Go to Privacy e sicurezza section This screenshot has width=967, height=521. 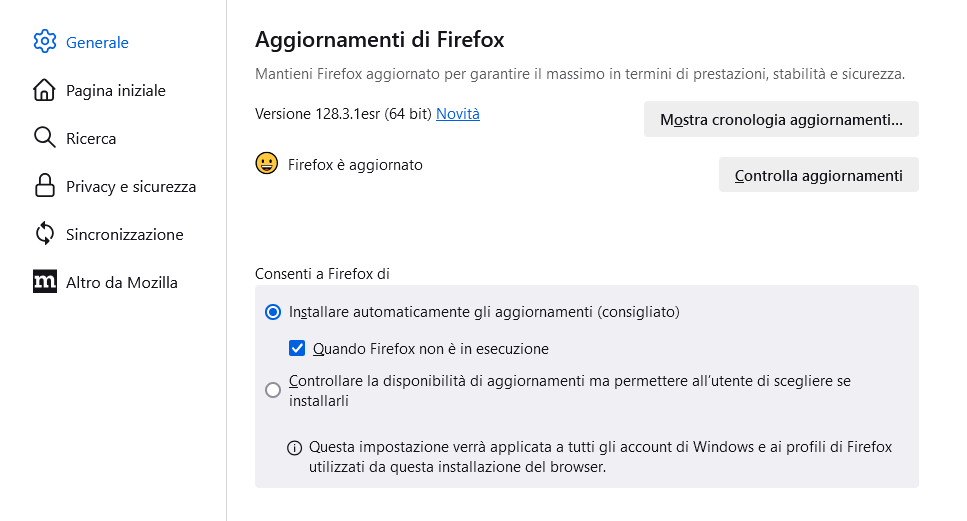point(131,186)
